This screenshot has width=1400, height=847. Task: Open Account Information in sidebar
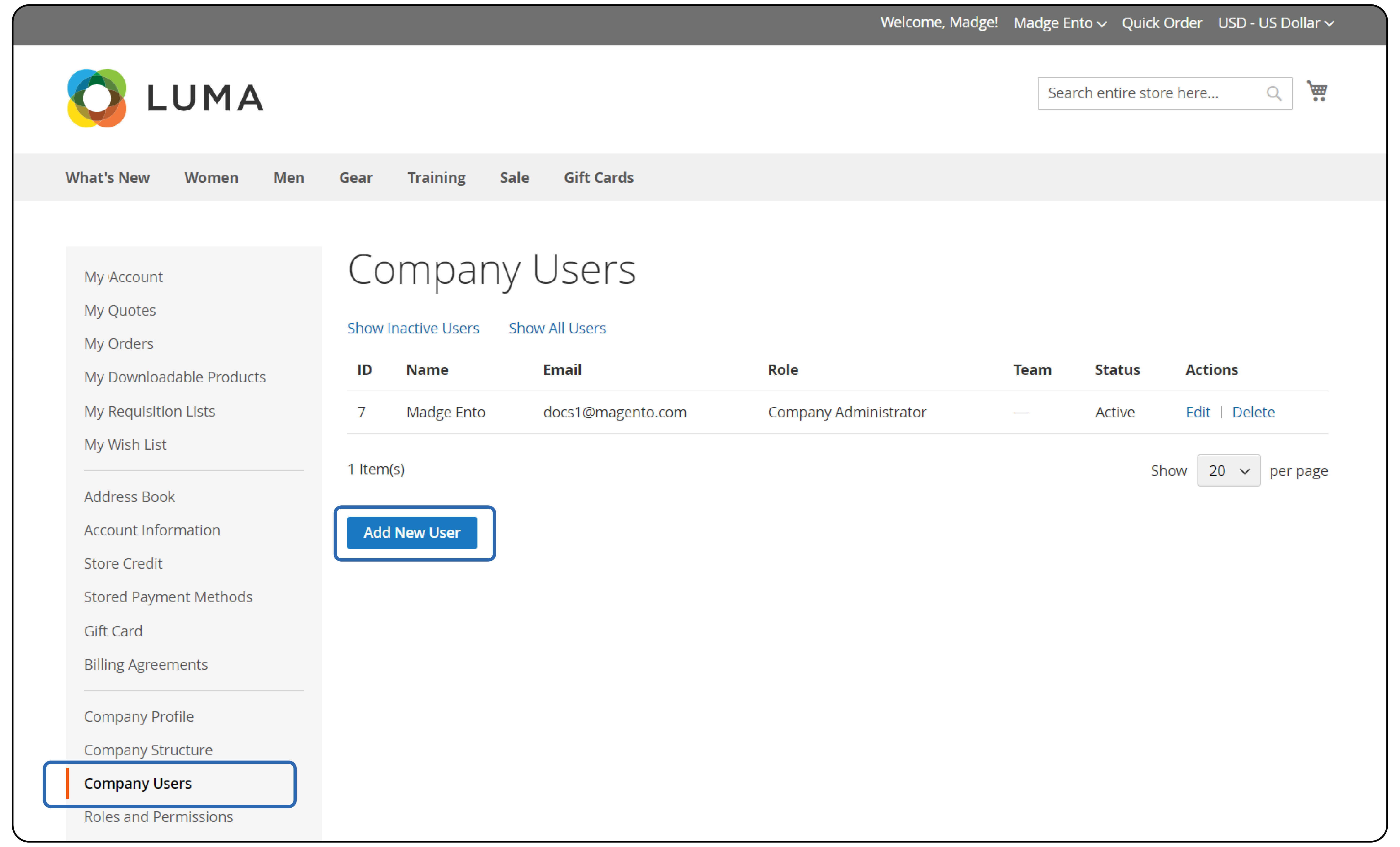click(x=152, y=530)
